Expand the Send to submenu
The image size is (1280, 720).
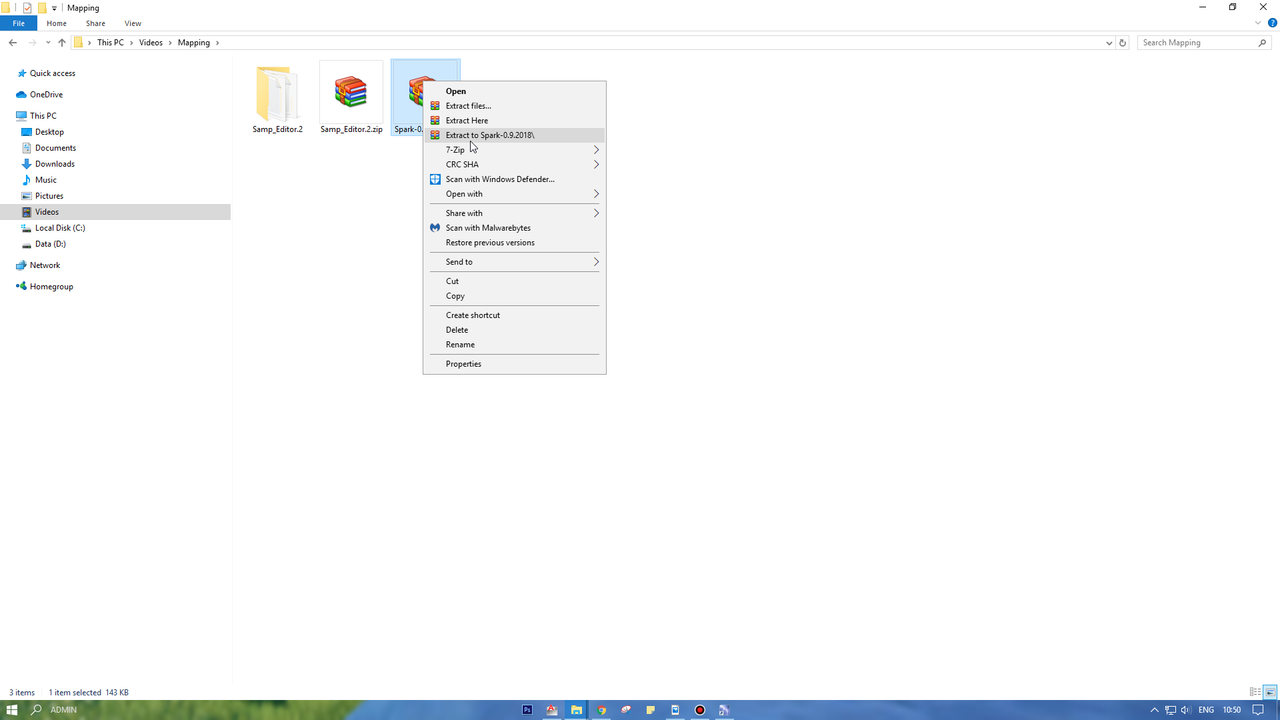pyautogui.click(x=596, y=262)
